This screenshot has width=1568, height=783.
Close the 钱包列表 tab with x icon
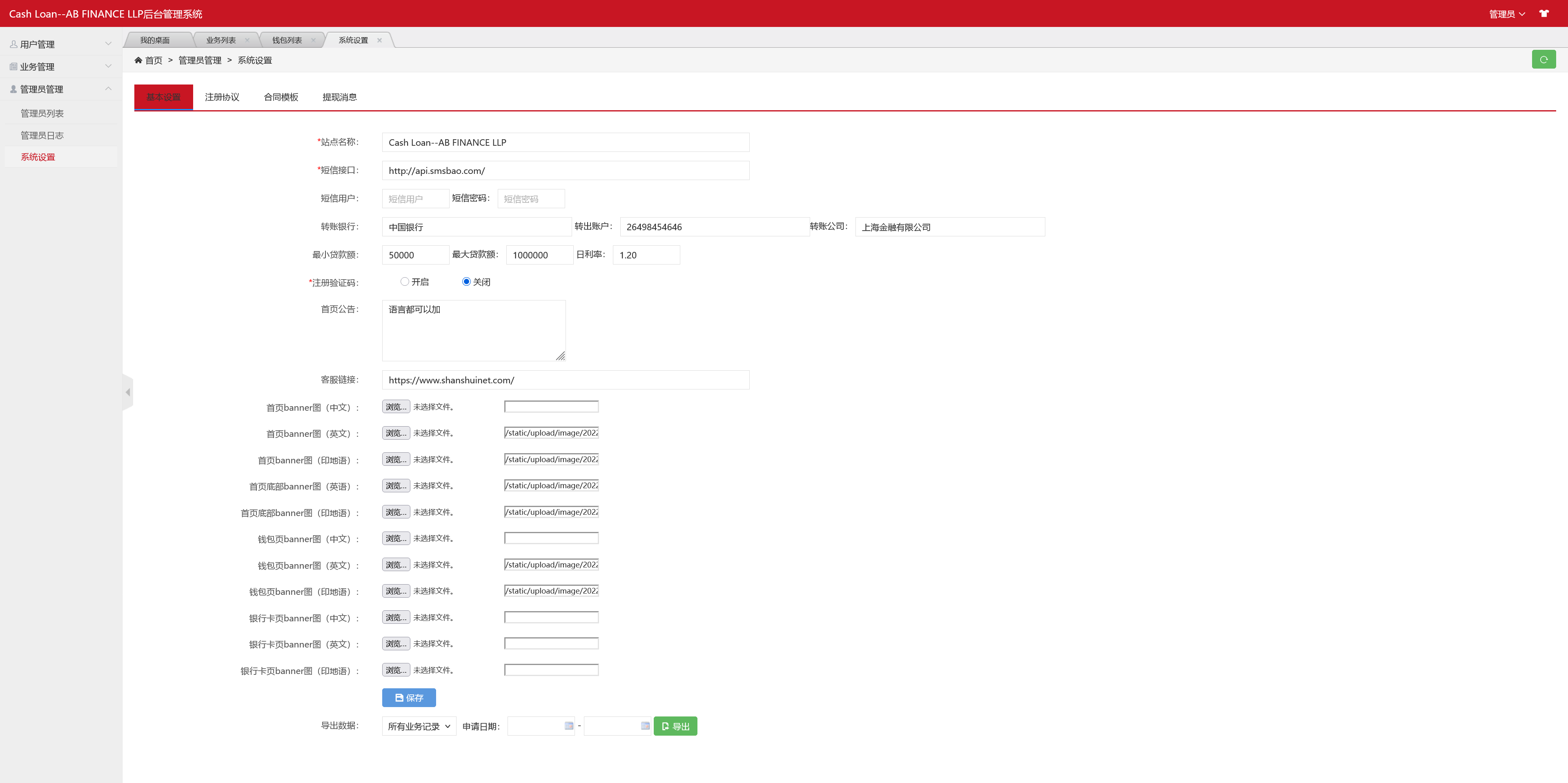[313, 40]
